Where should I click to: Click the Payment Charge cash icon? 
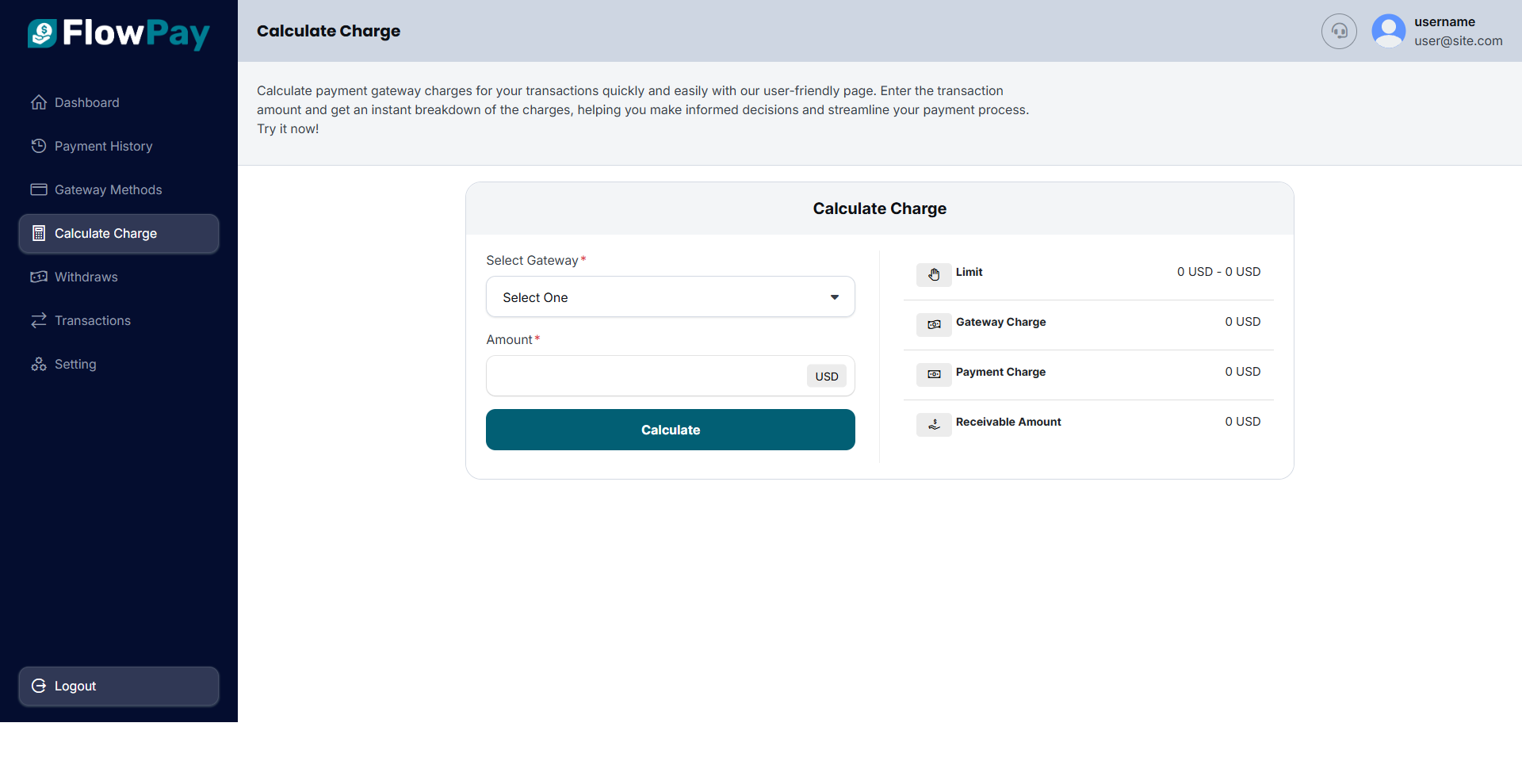coord(934,374)
